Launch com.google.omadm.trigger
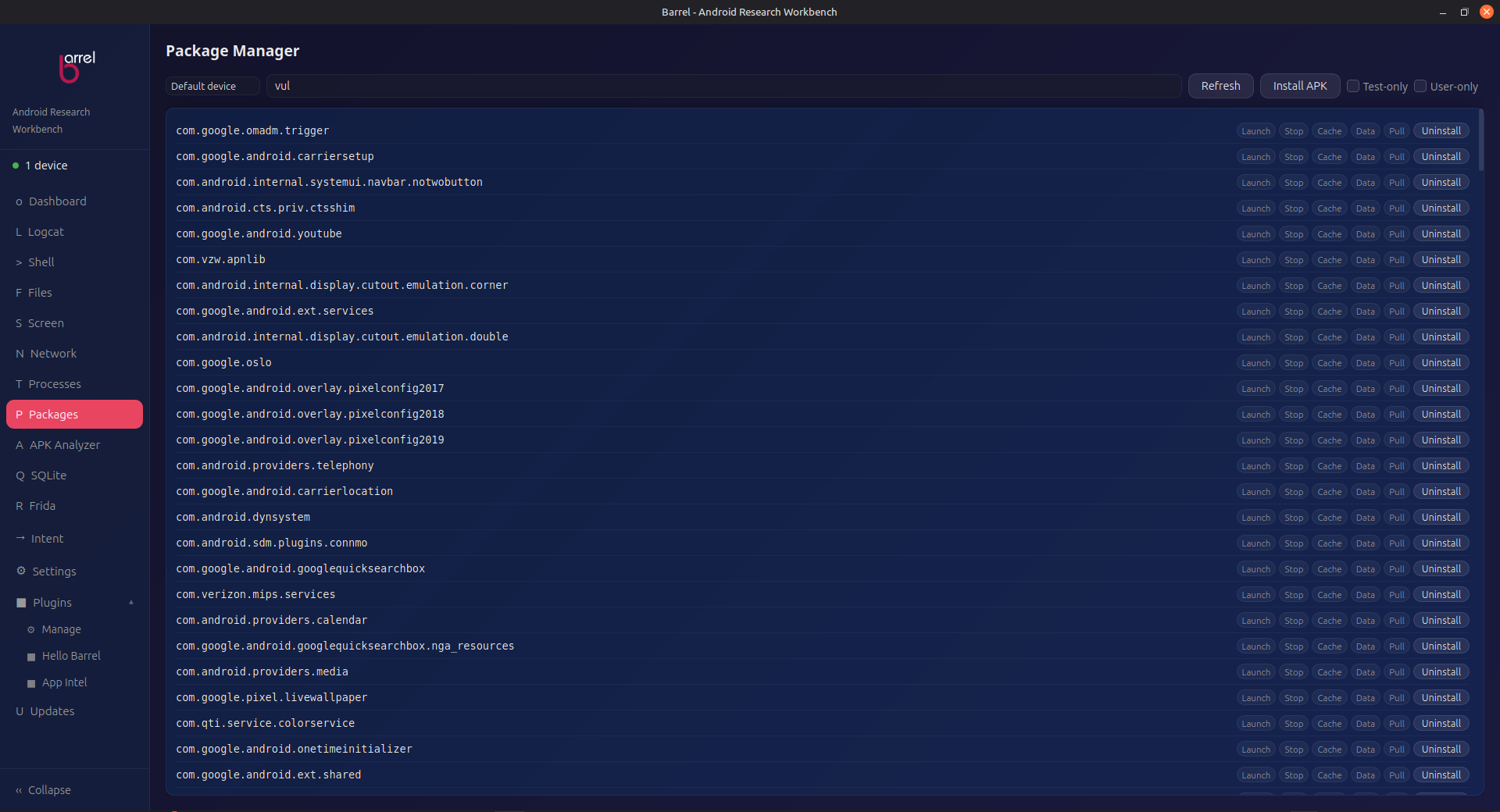The width and height of the screenshot is (1500, 812). [x=1255, y=131]
